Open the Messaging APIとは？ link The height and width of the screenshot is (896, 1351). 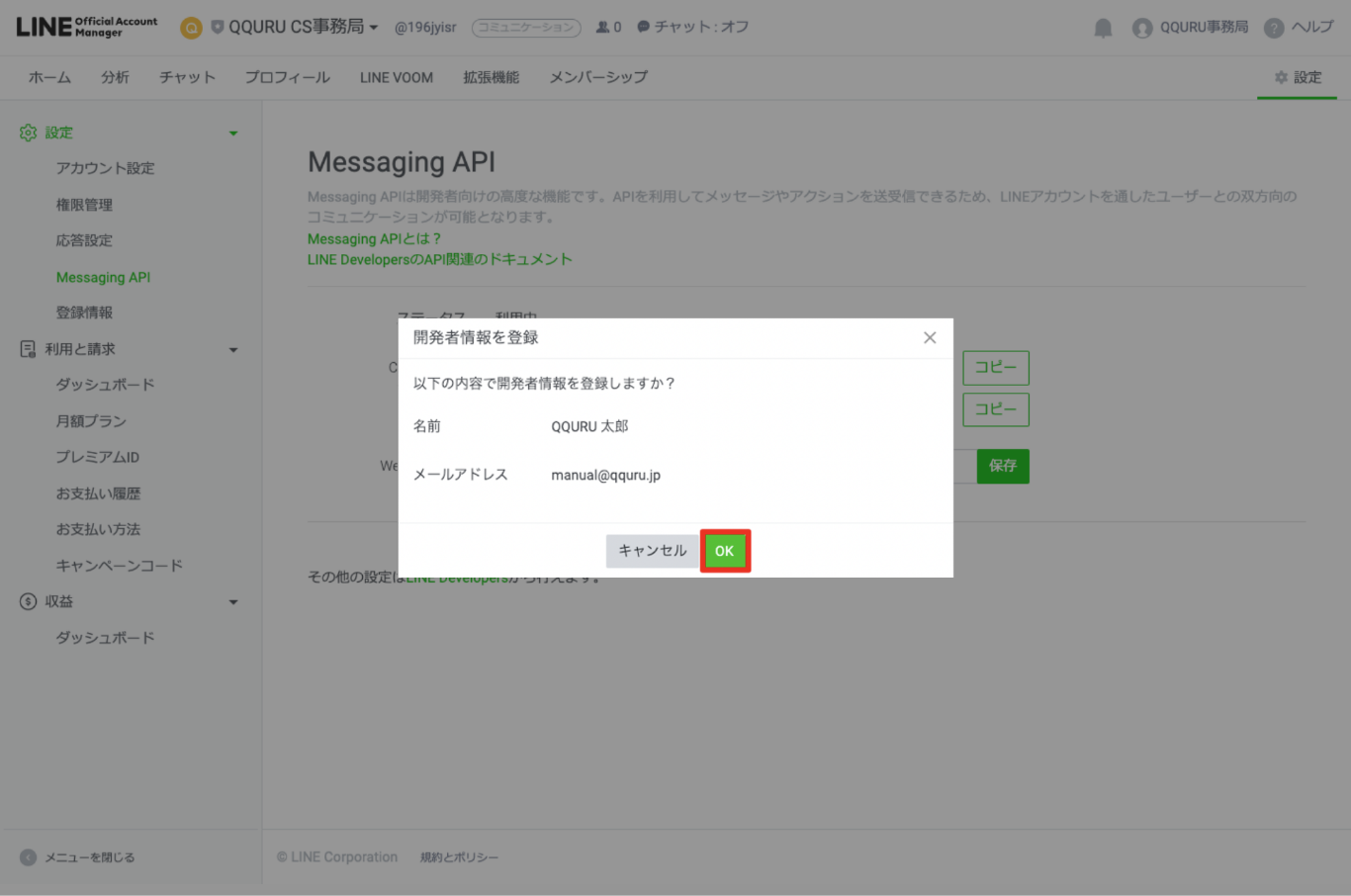374,239
